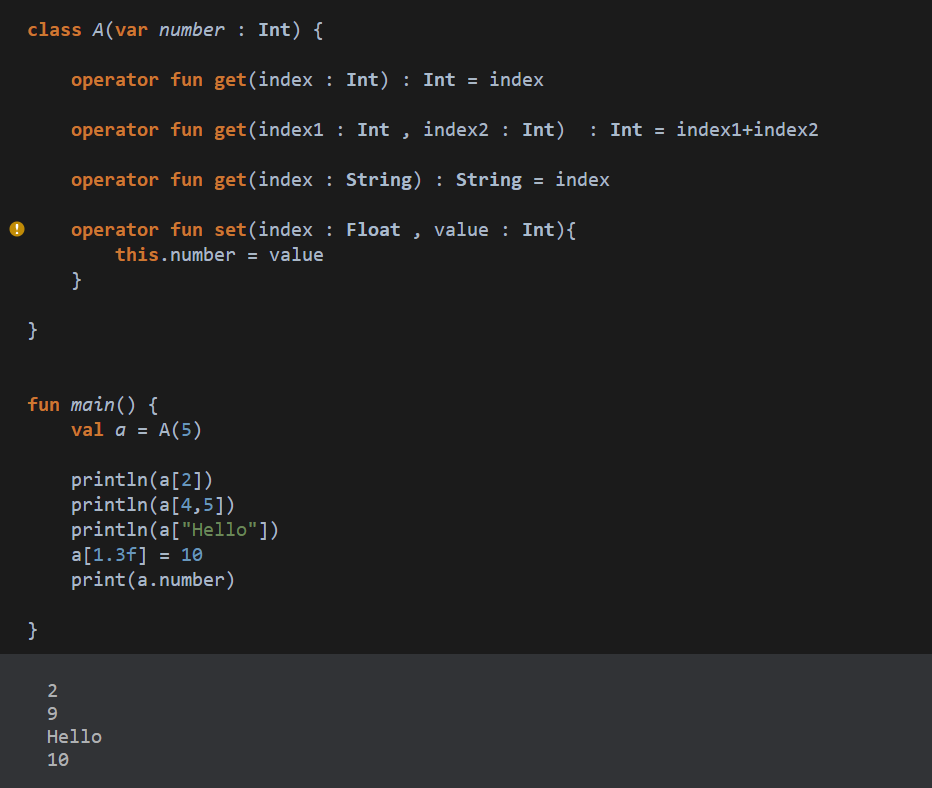This screenshot has height=788, width=932.
Task: Click the String return type of get
Action: (x=489, y=179)
